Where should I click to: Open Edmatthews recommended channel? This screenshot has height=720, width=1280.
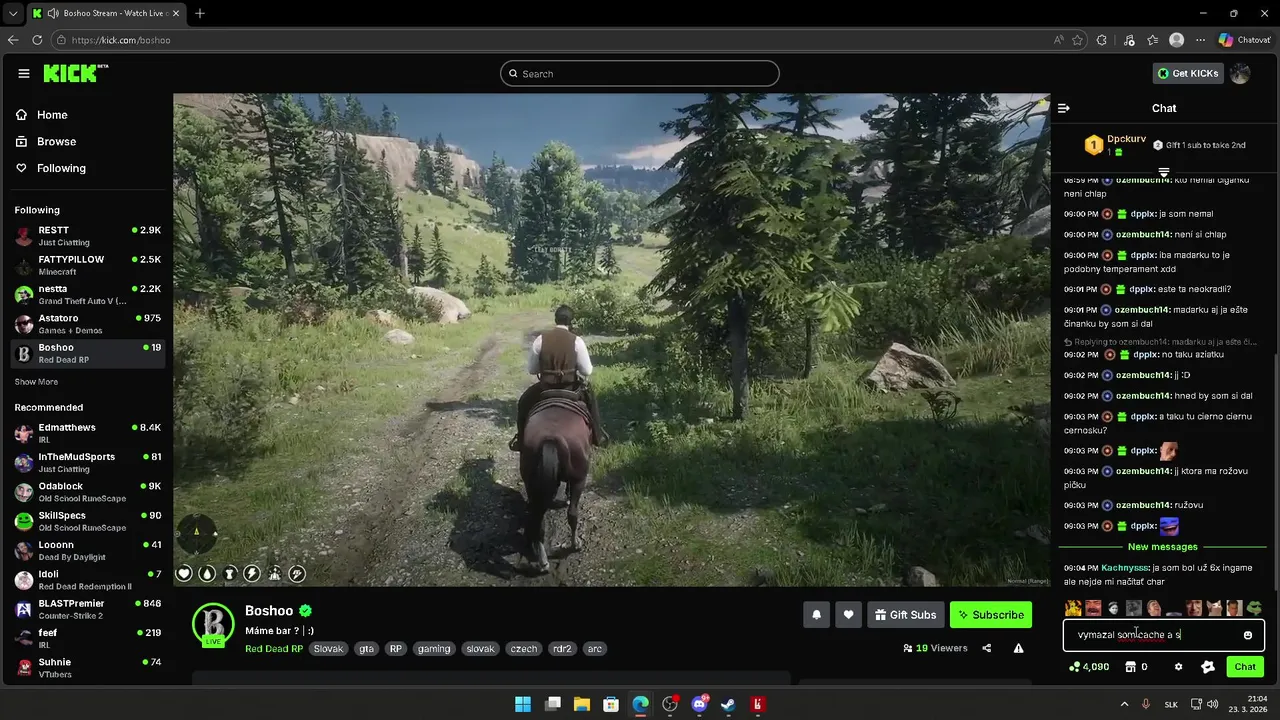tap(88, 433)
